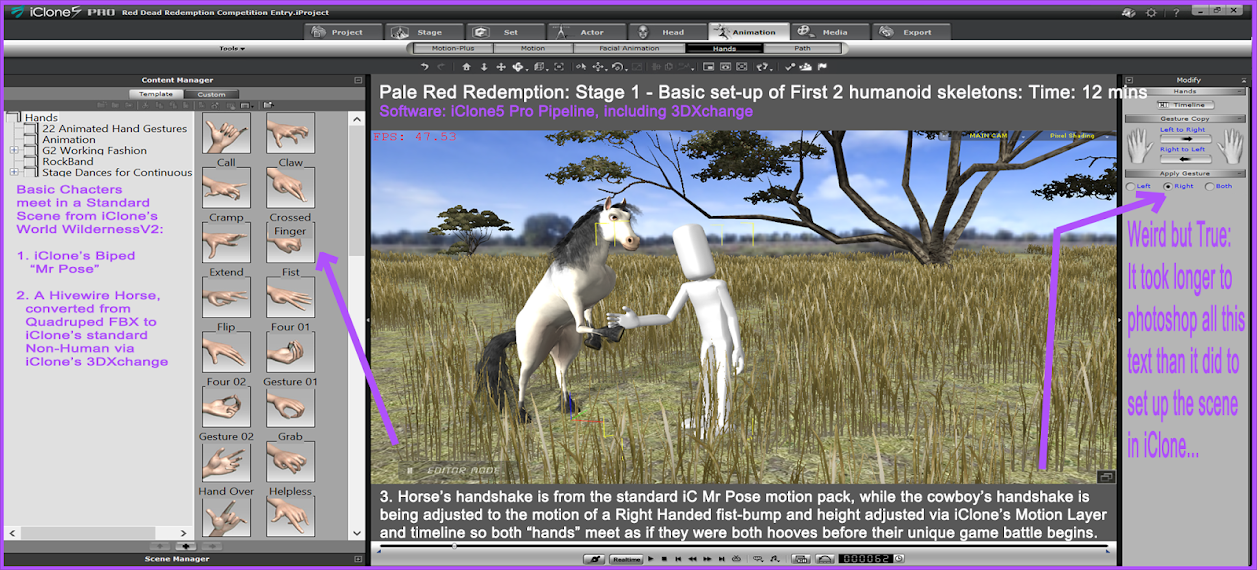Select the Move object cross-arrows tool
Screen dimensions: 1257x570
click(x=598, y=67)
